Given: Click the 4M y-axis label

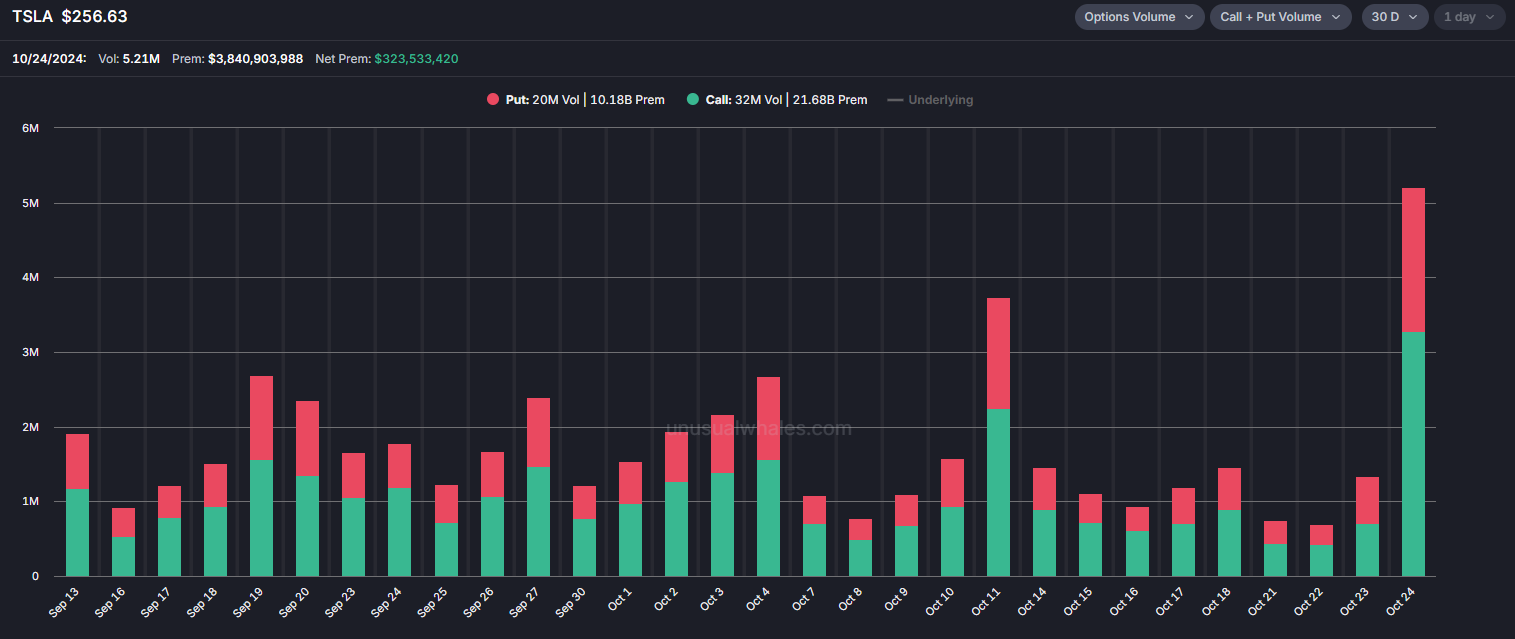Looking at the screenshot, I should coord(30,278).
